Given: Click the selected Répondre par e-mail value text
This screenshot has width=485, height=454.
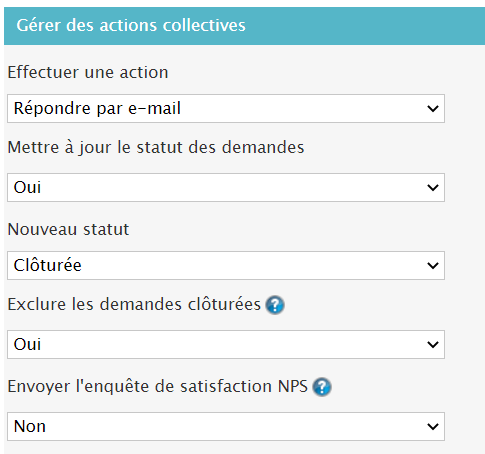Looking at the screenshot, I should pos(97,109).
